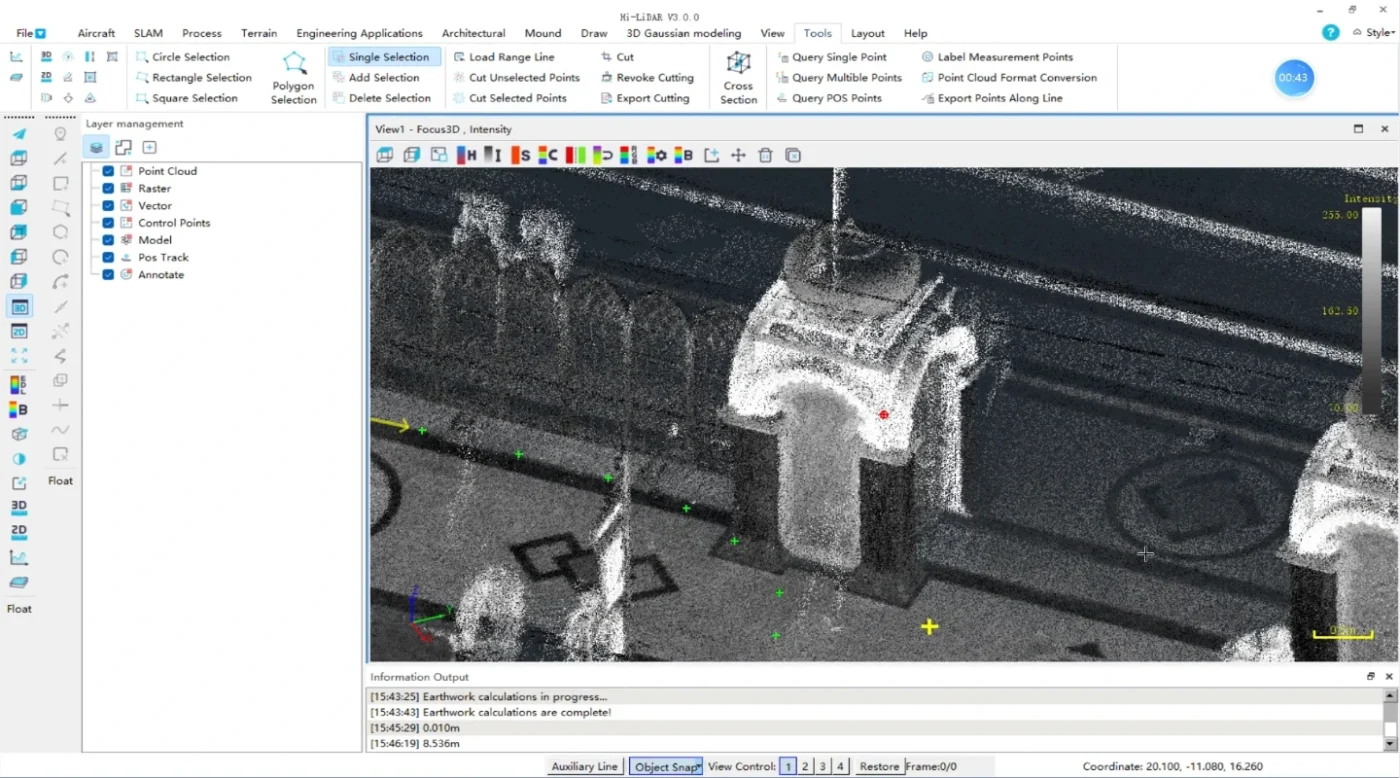The image size is (1400, 778).
Task: Click the red point on the structure
Action: [x=884, y=414]
